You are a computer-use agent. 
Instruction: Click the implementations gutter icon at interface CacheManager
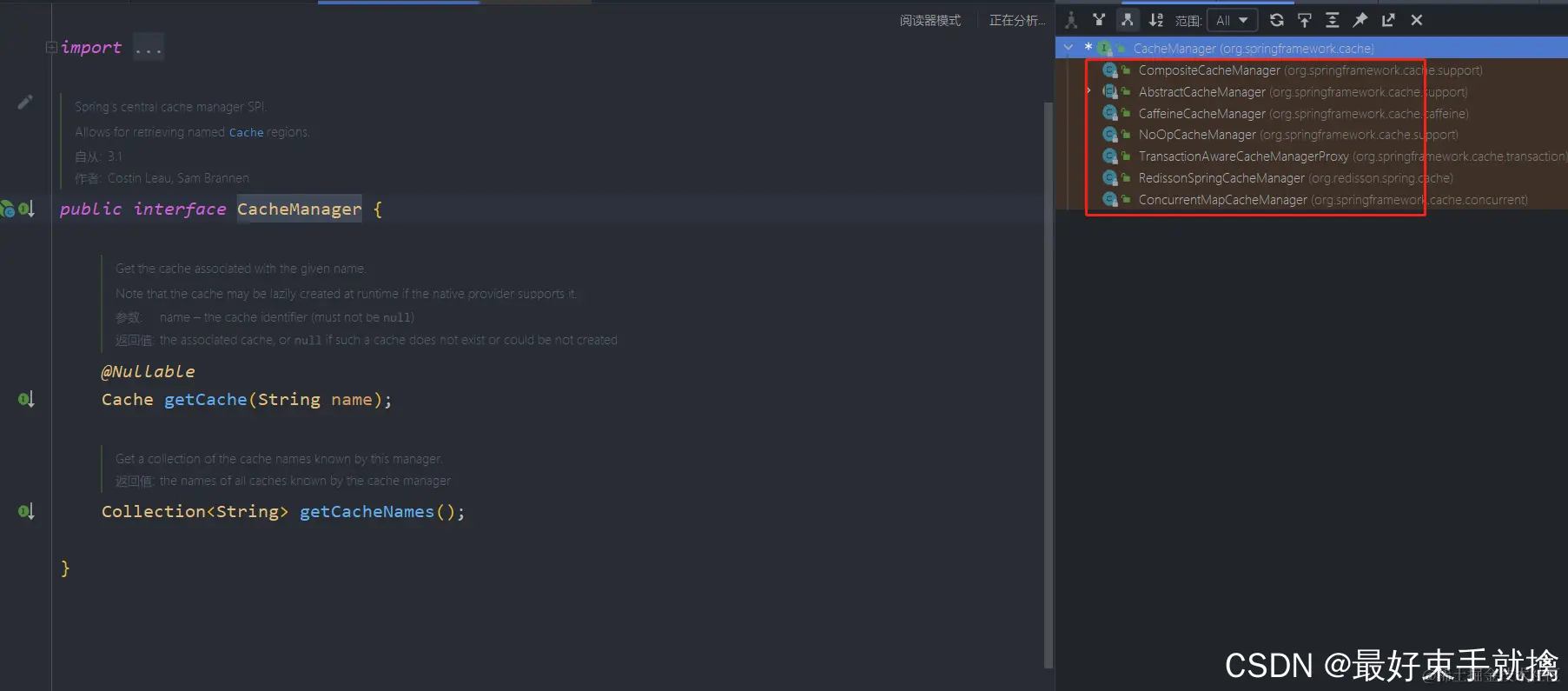pyautogui.click(x=27, y=209)
